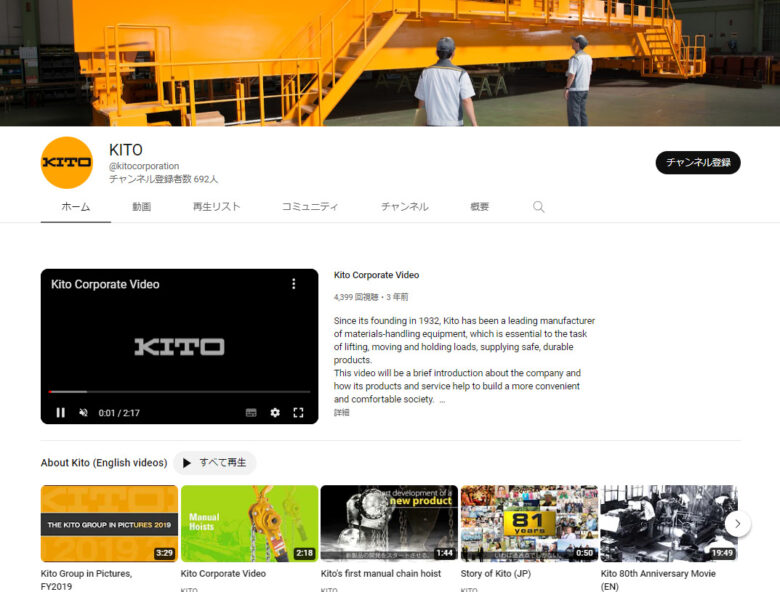Click the Kito Corporate Video title link
This screenshot has height=592, width=780.
[x=376, y=275]
